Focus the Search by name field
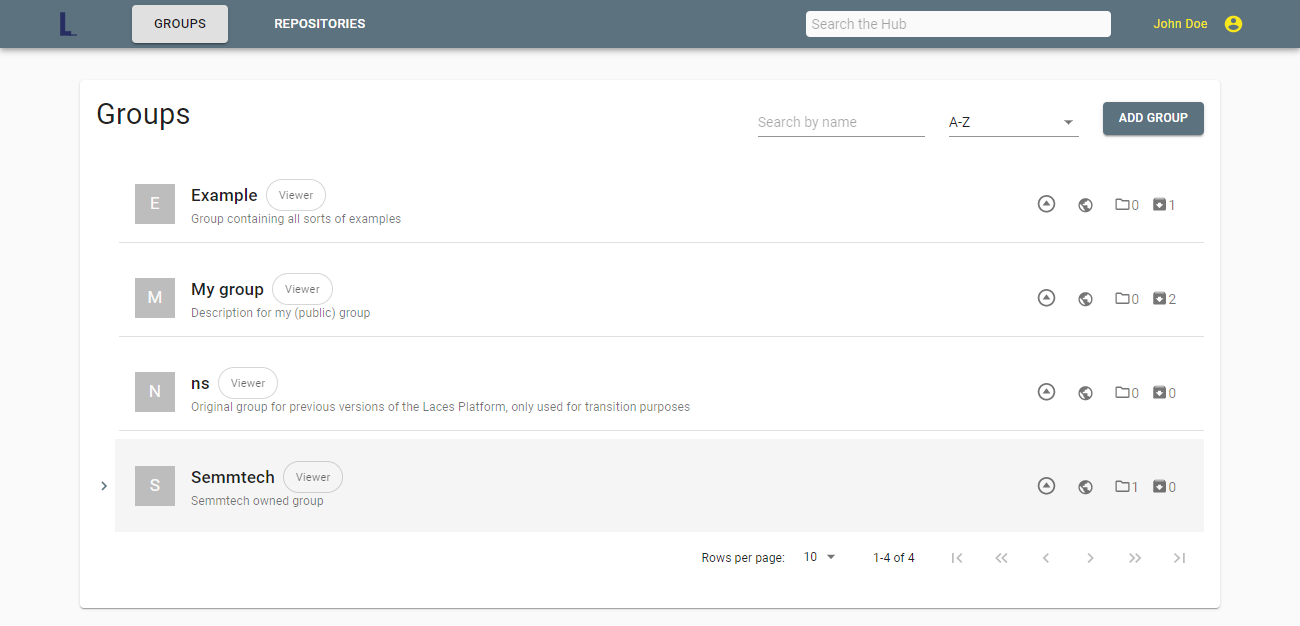The image size is (1300, 626). (x=841, y=122)
